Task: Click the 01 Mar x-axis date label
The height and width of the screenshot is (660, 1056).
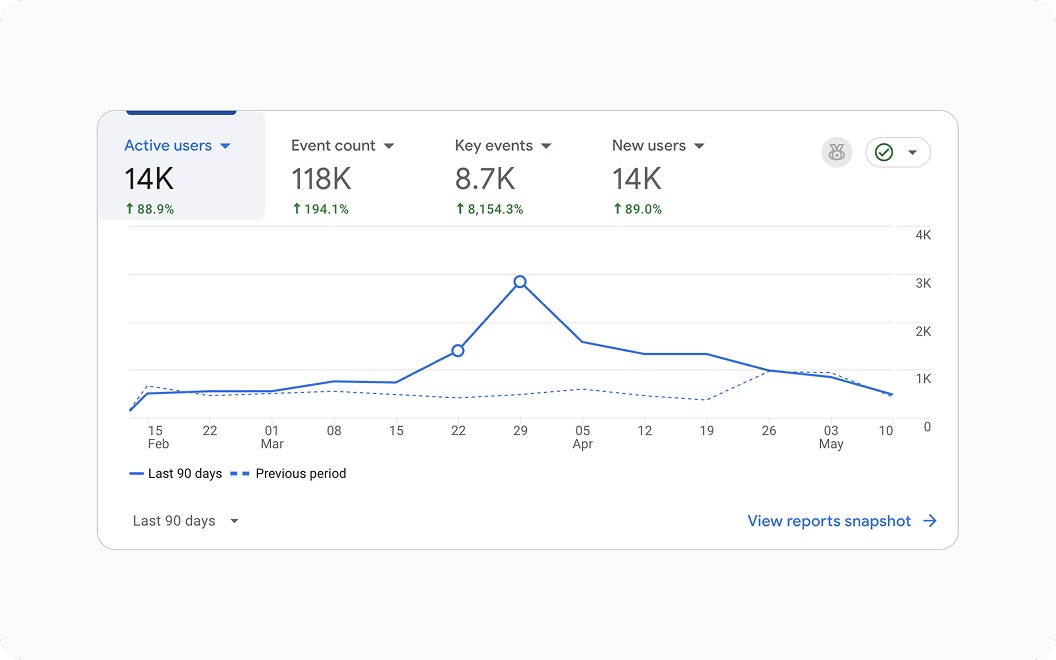Action: pyautogui.click(x=272, y=437)
